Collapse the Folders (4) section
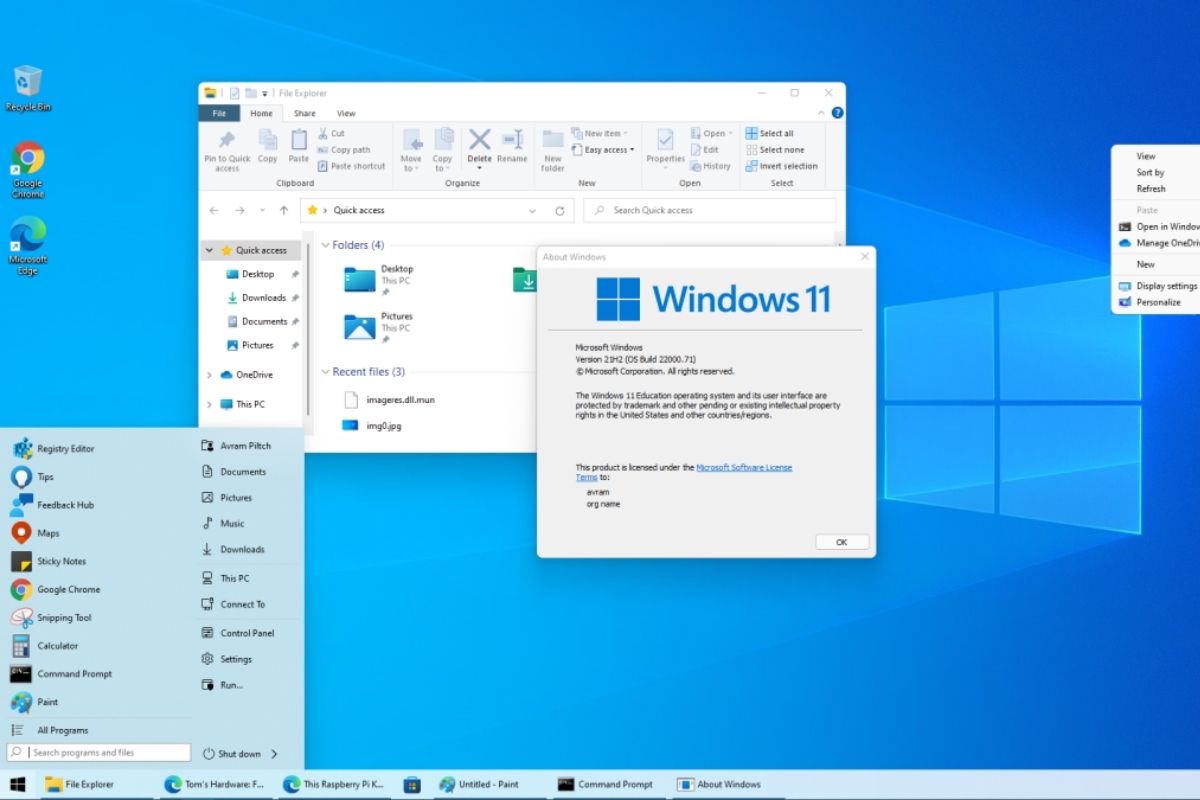 coord(325,245)
